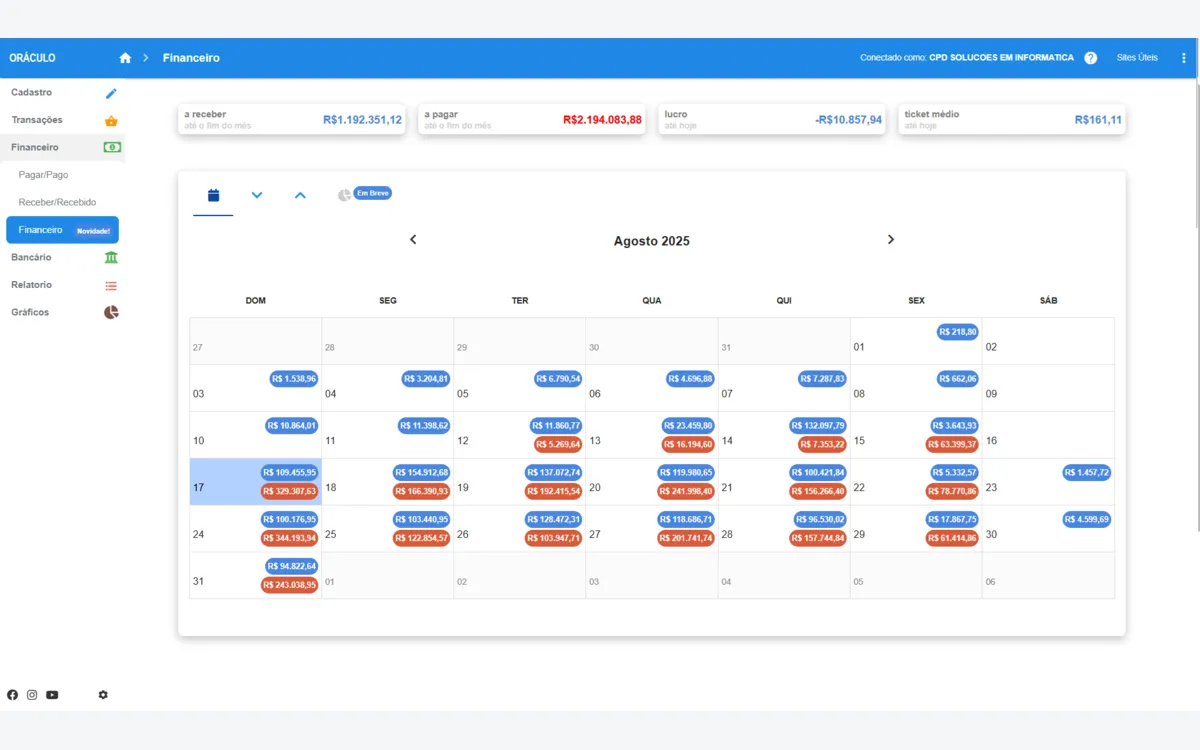Open the Instagram icon in the footer

[x=31, y=694]
